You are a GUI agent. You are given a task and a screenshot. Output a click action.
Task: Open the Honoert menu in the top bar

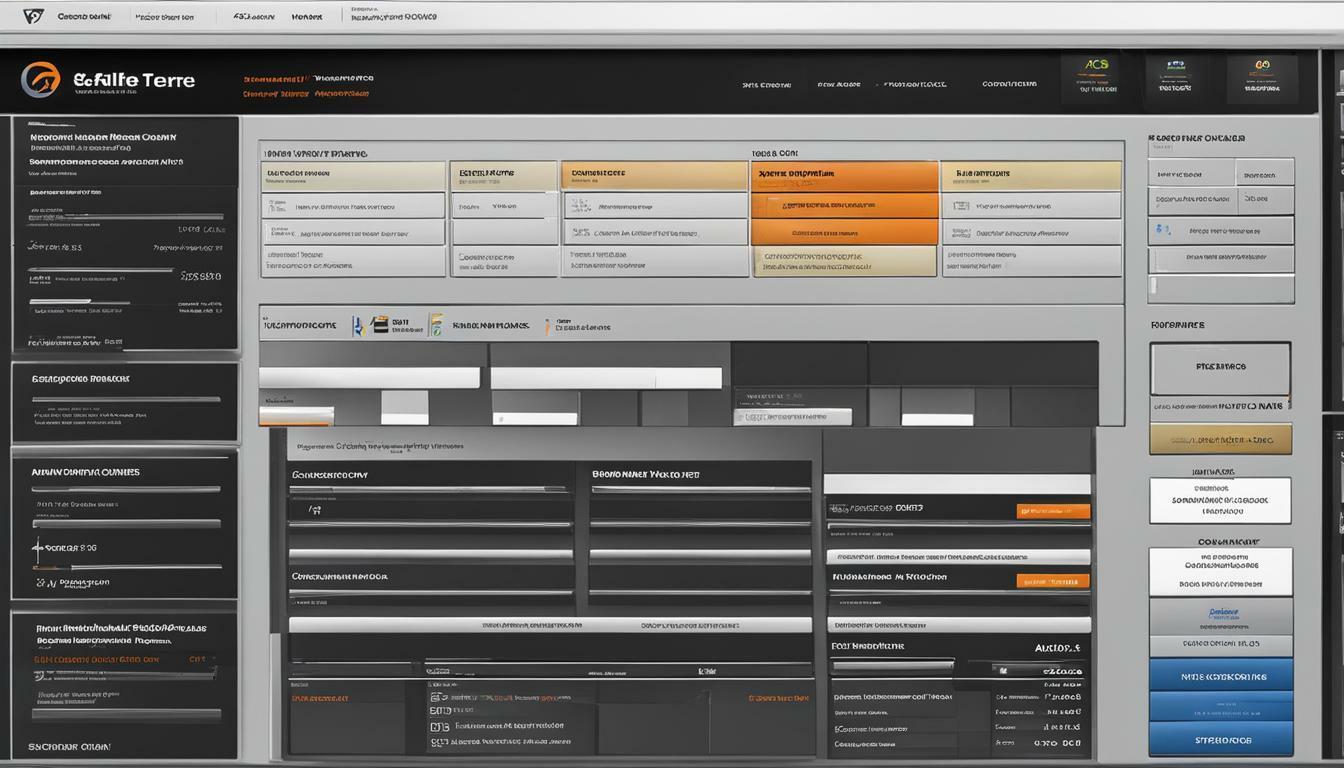pos(306,16)
